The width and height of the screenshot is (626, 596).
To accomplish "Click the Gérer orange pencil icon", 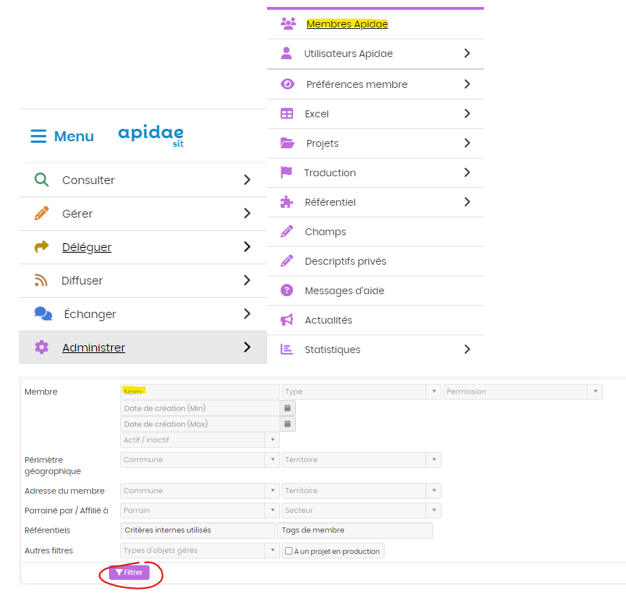I will click(42, 213).
